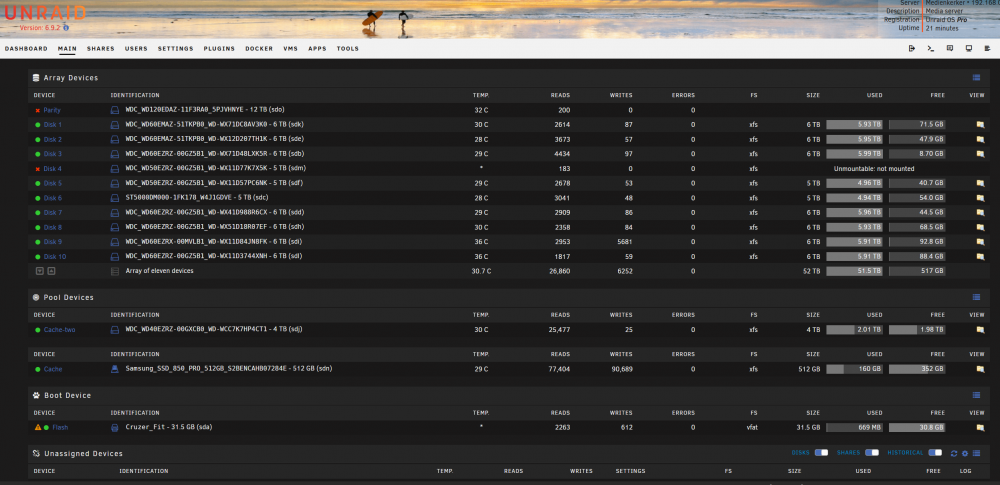This screenshot has width=1000, height=485.
Task: Click the logout icon in the top bar
Action: click(912, 48)
